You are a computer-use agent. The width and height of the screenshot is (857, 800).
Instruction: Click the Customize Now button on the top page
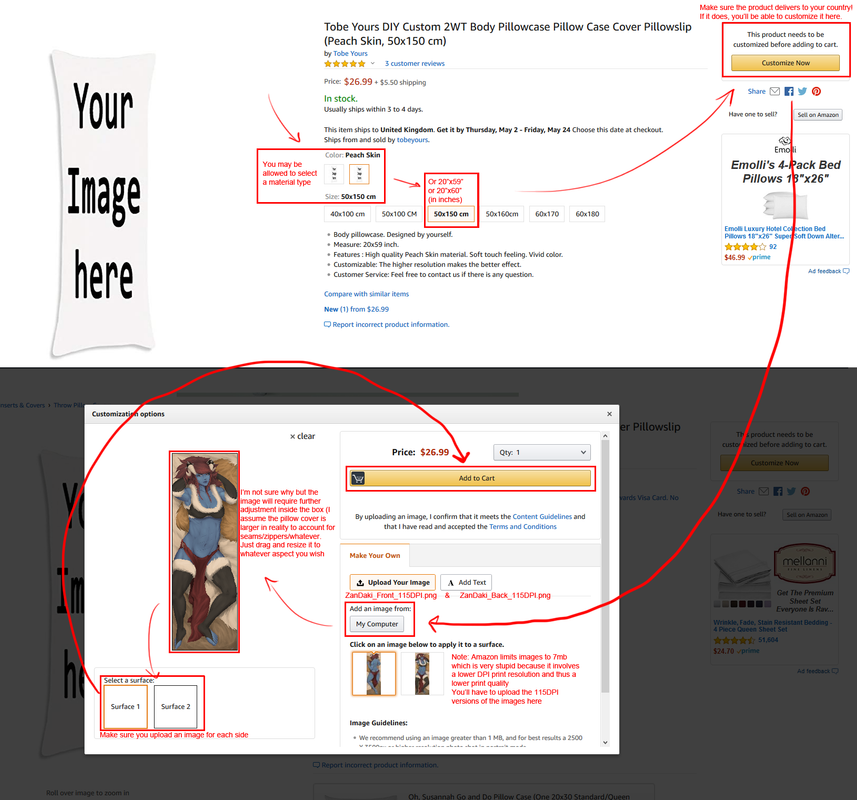[x=785, y=63]
